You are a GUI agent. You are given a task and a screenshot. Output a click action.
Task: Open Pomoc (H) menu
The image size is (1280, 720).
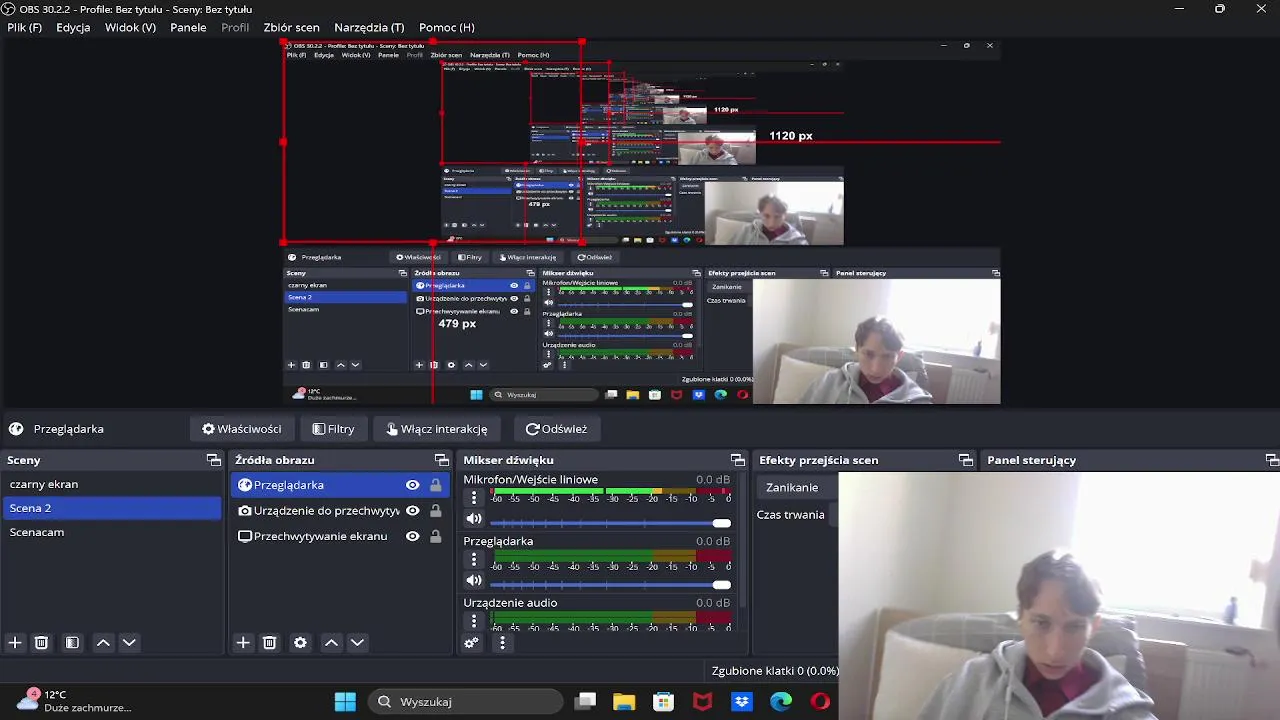pyautogui.click(x=447, y=27)
